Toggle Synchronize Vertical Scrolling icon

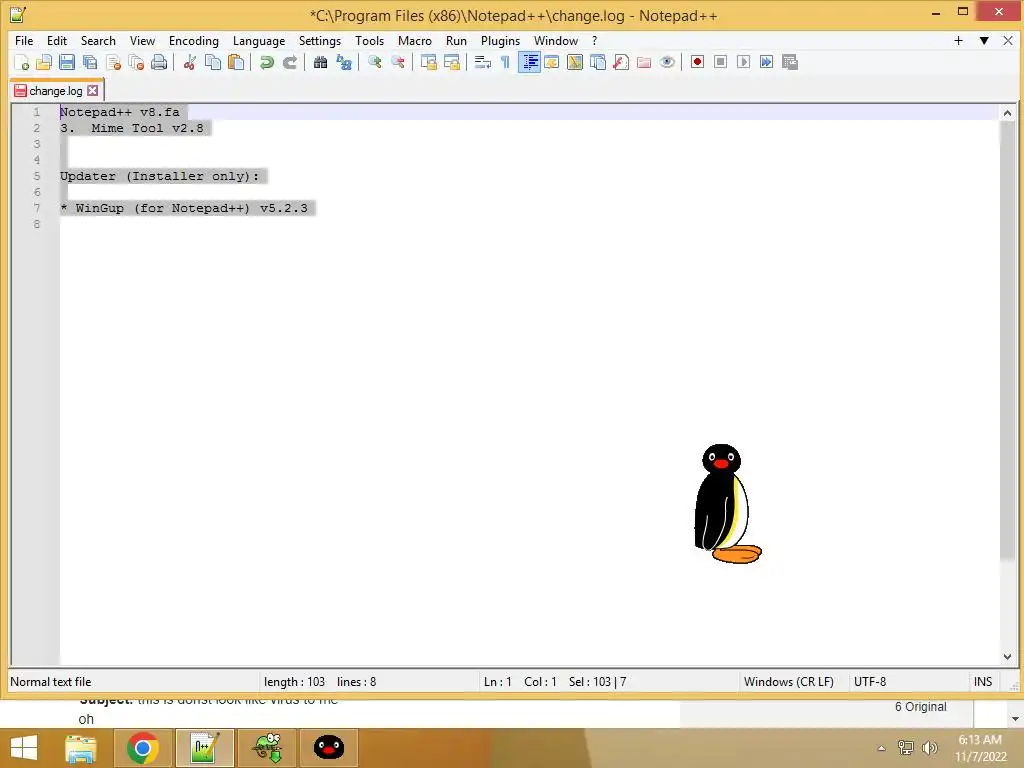point(428,62)
